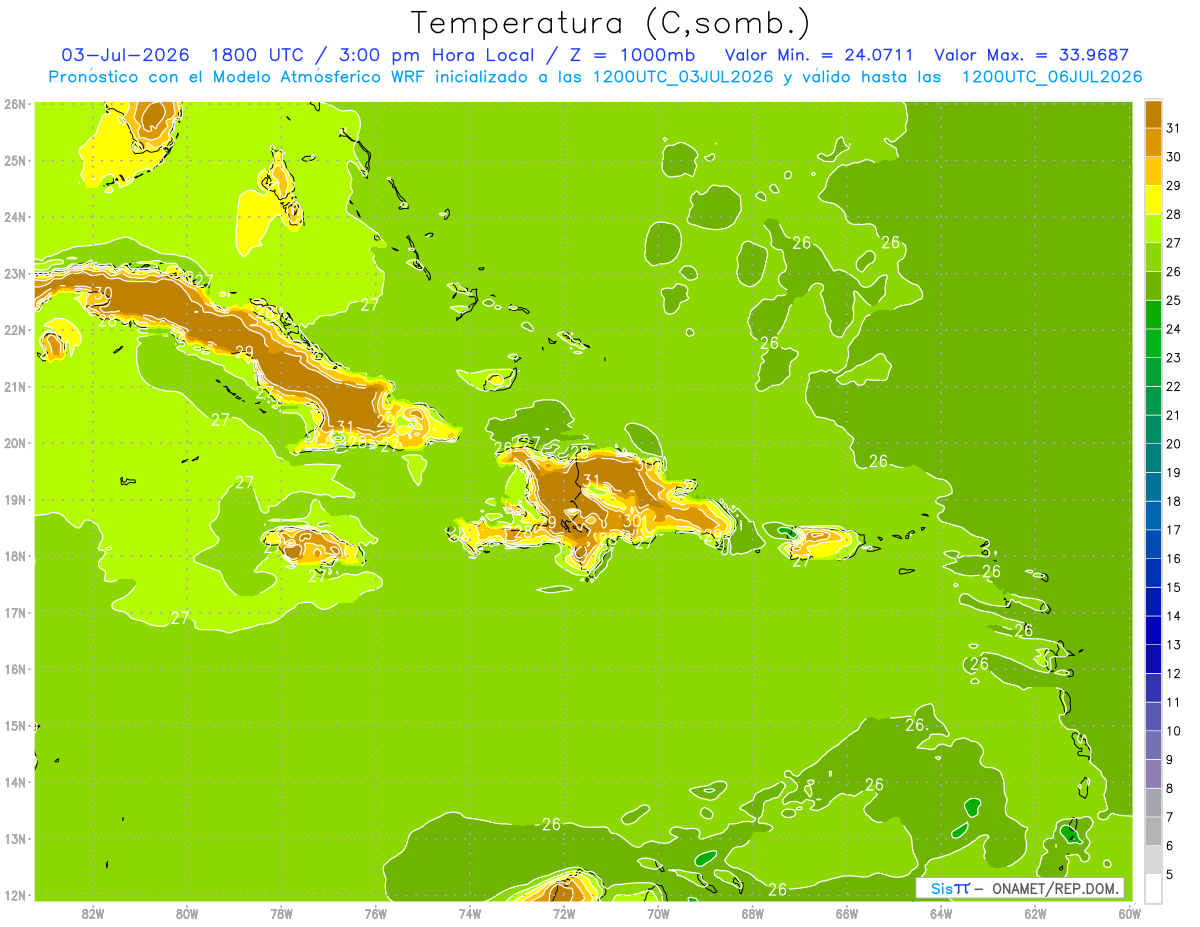
Task: Click the "1200UTC_06JUL2026" validity timestamp
Action: tap(1052, 77)
